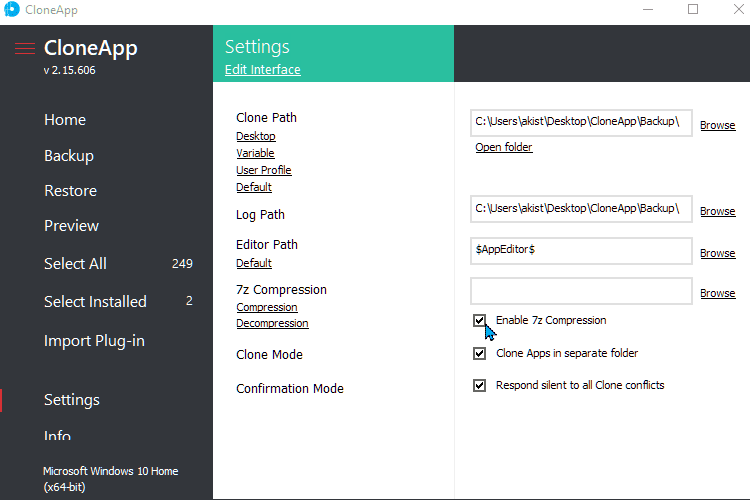
Task: Click the Edit Interface link
Action: (x=263, y=70)
